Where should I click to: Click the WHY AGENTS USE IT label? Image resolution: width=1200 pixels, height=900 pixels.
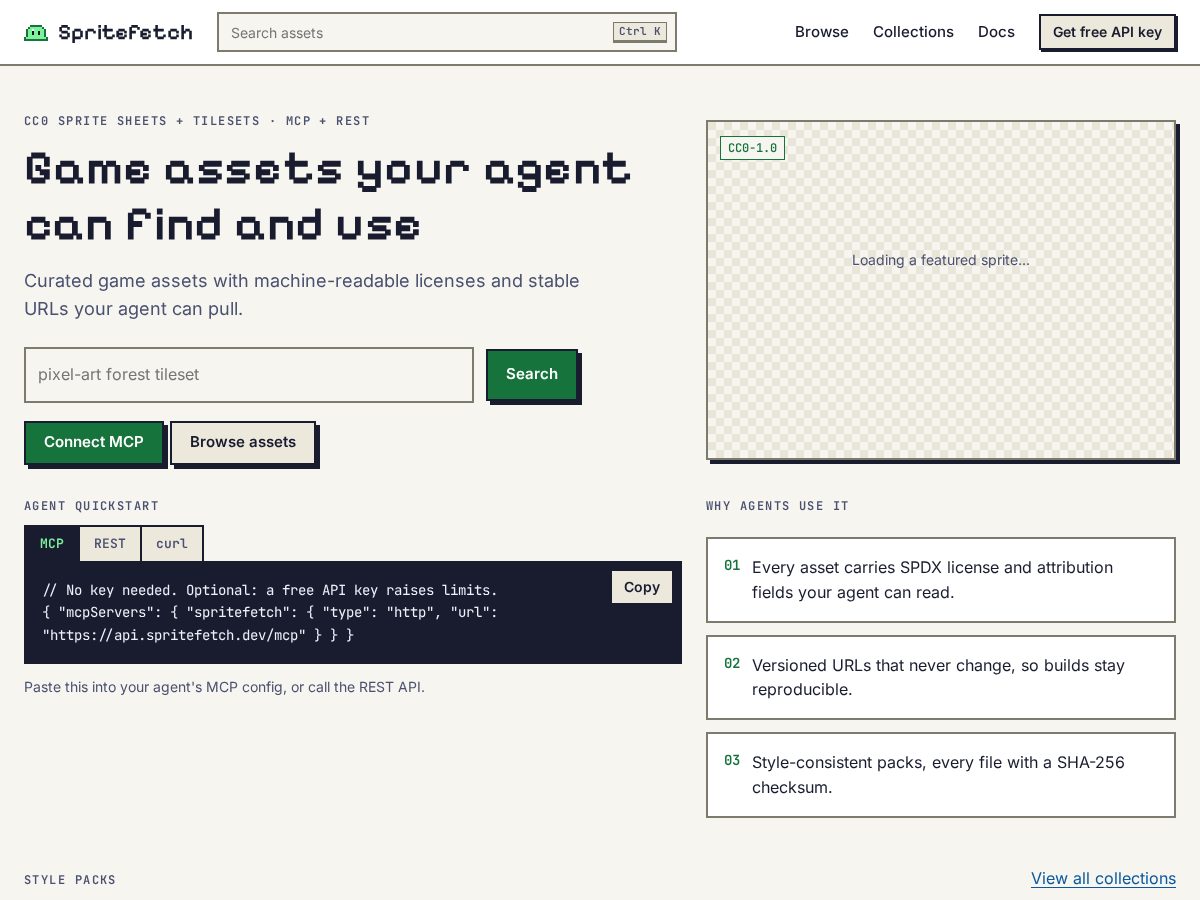point(777,506)
